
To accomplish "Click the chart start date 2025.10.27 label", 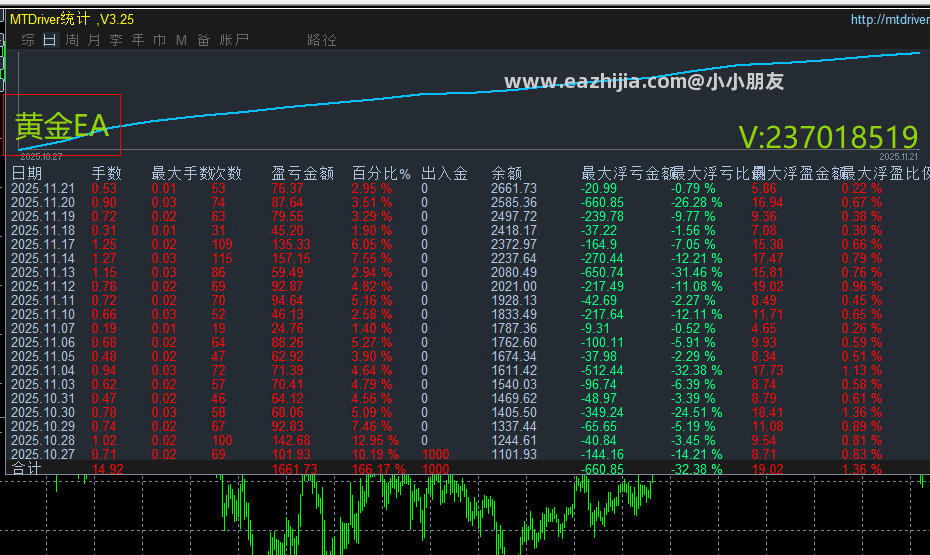I will 41,157.
